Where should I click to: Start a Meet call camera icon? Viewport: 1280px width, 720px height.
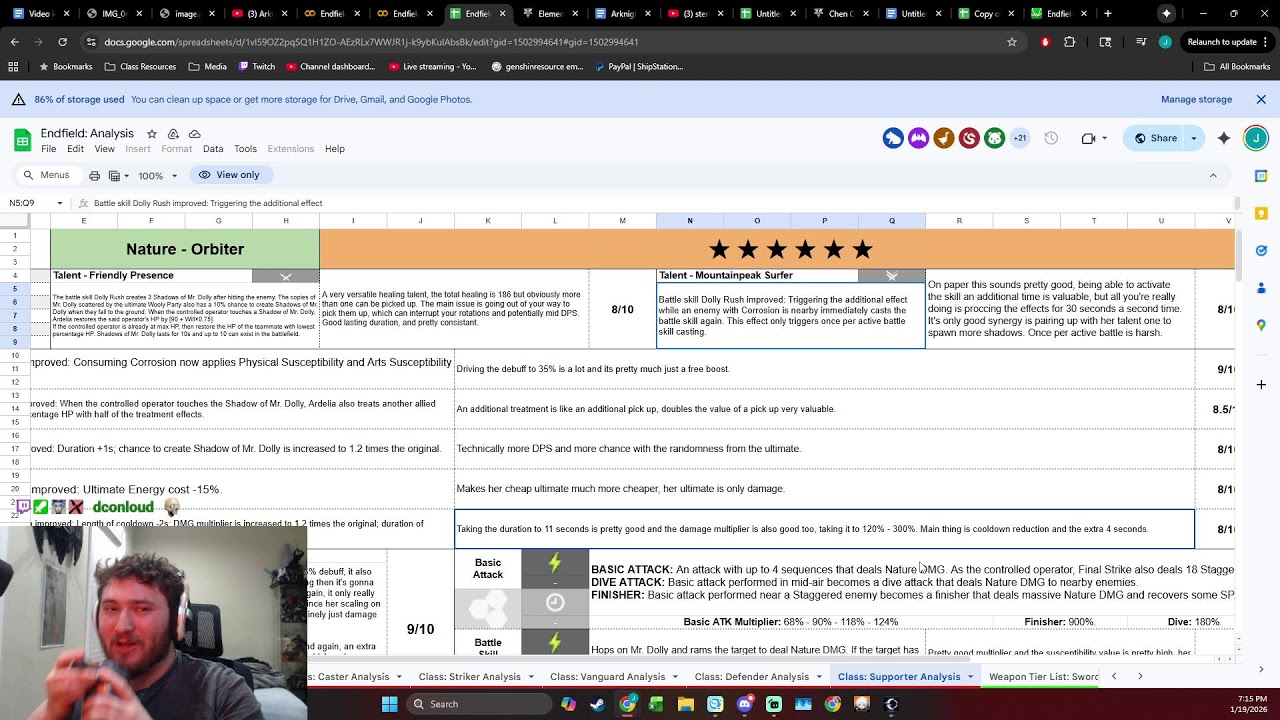click(x=1089, y=138)
